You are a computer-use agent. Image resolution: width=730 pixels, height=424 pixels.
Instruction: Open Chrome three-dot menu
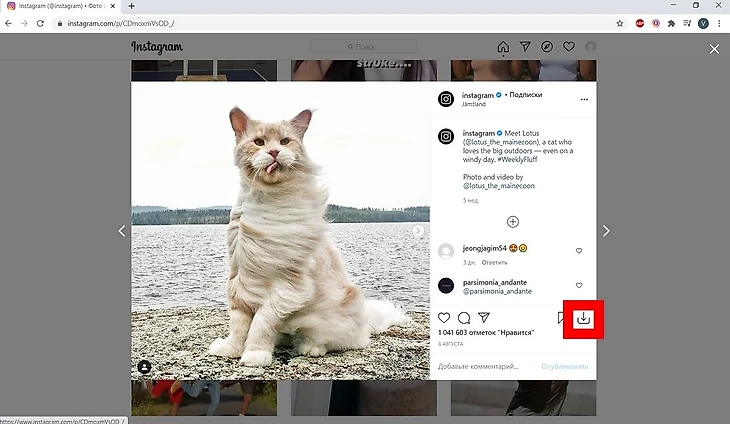719,23
